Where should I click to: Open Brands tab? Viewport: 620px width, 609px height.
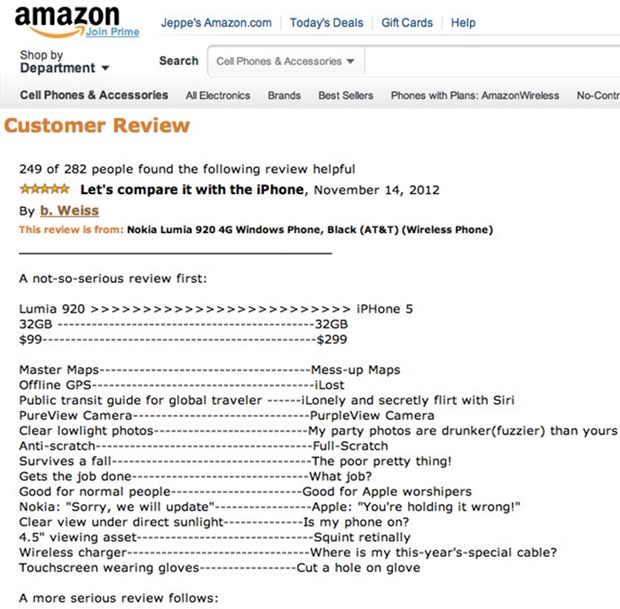284,95
